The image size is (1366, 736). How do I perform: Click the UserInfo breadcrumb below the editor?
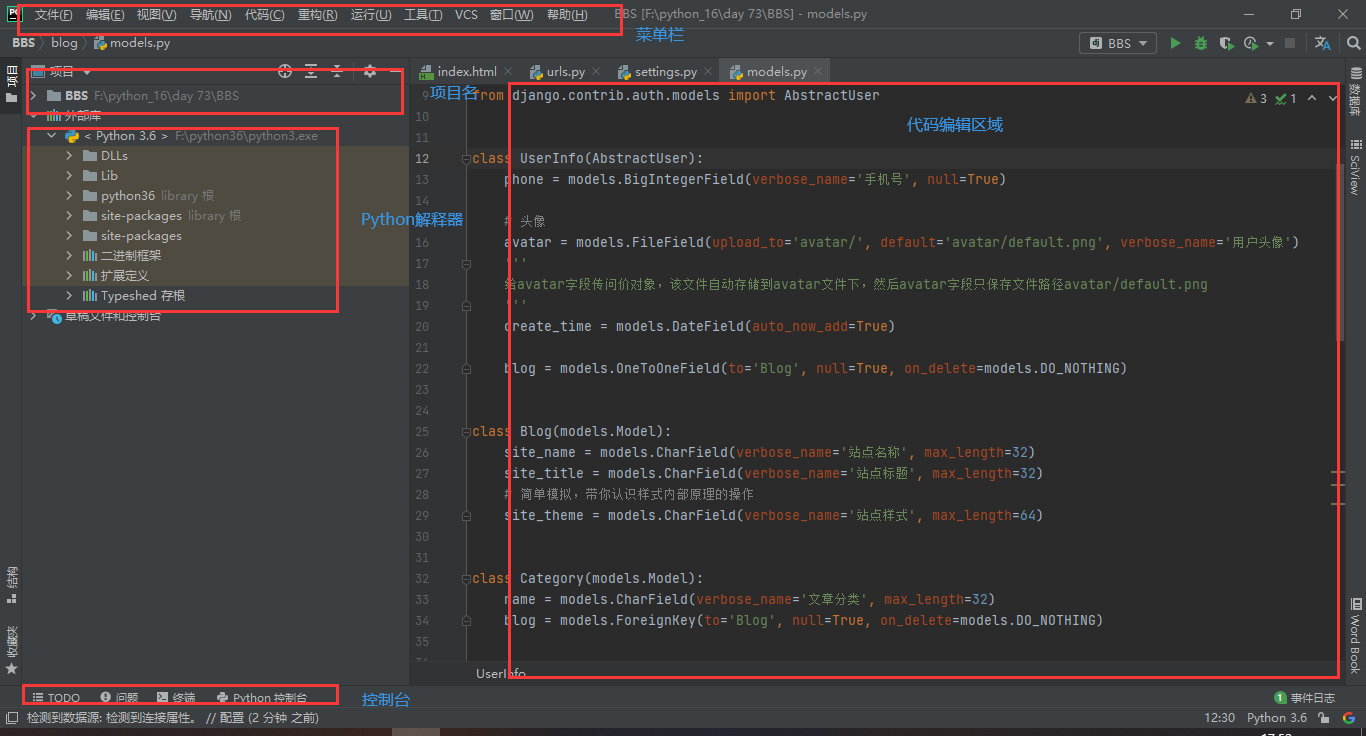[x=501, y=674]
